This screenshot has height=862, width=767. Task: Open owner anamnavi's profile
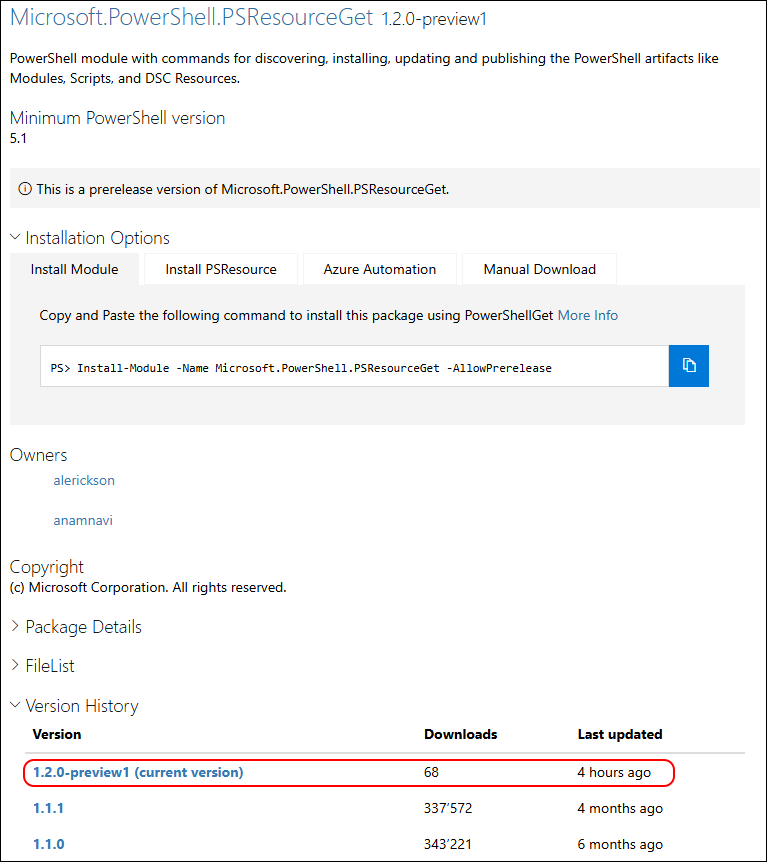point(83,521)
